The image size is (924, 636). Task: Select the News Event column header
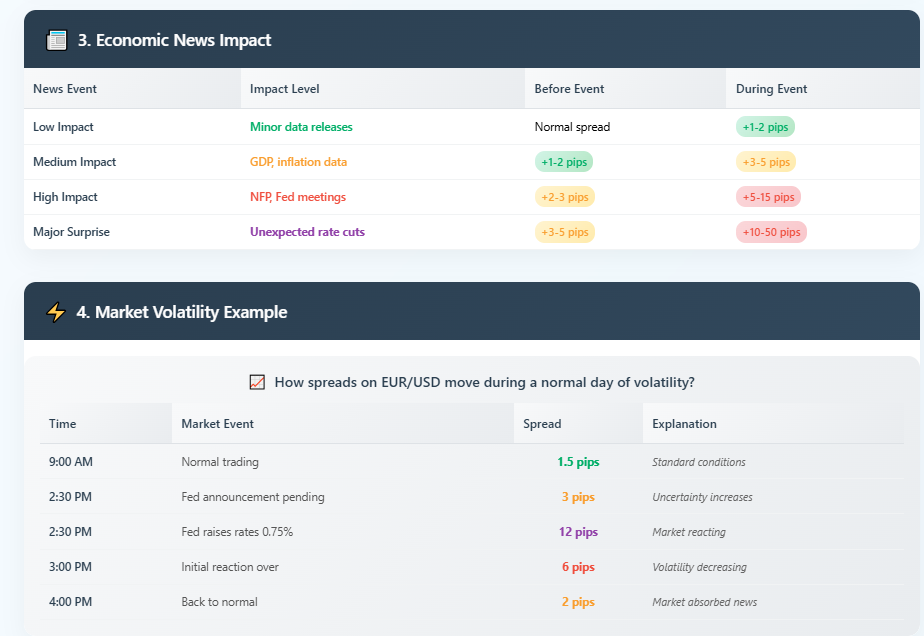point(65,89)
